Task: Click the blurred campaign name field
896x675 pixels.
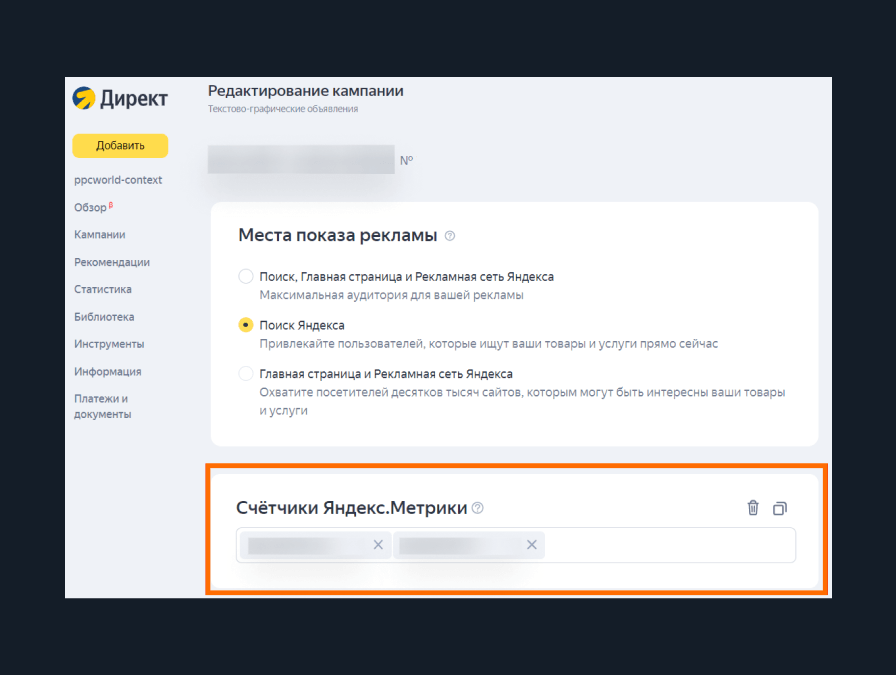Action: coord(301,159)
